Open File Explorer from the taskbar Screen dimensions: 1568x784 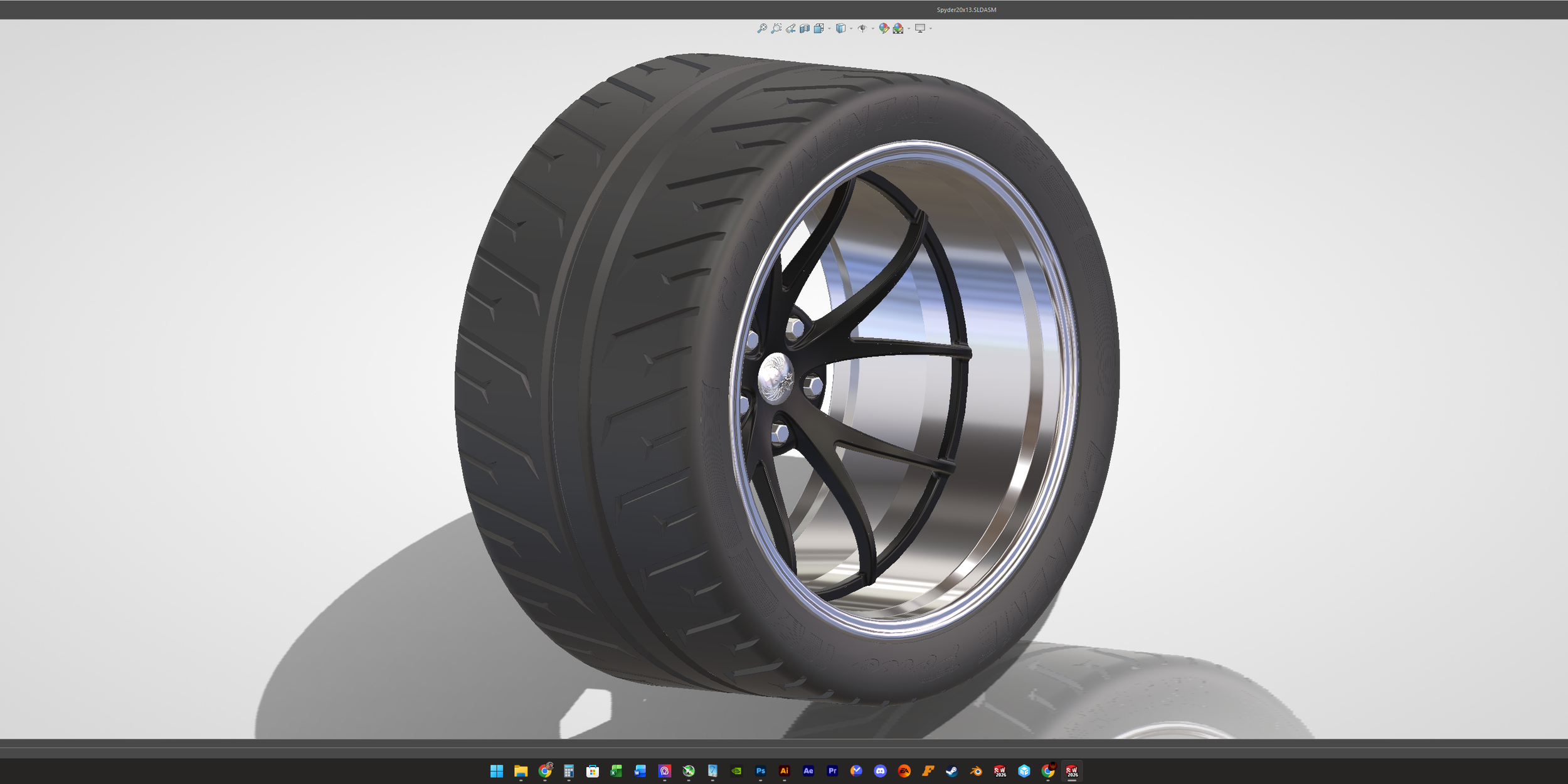[x=521, y=771]
